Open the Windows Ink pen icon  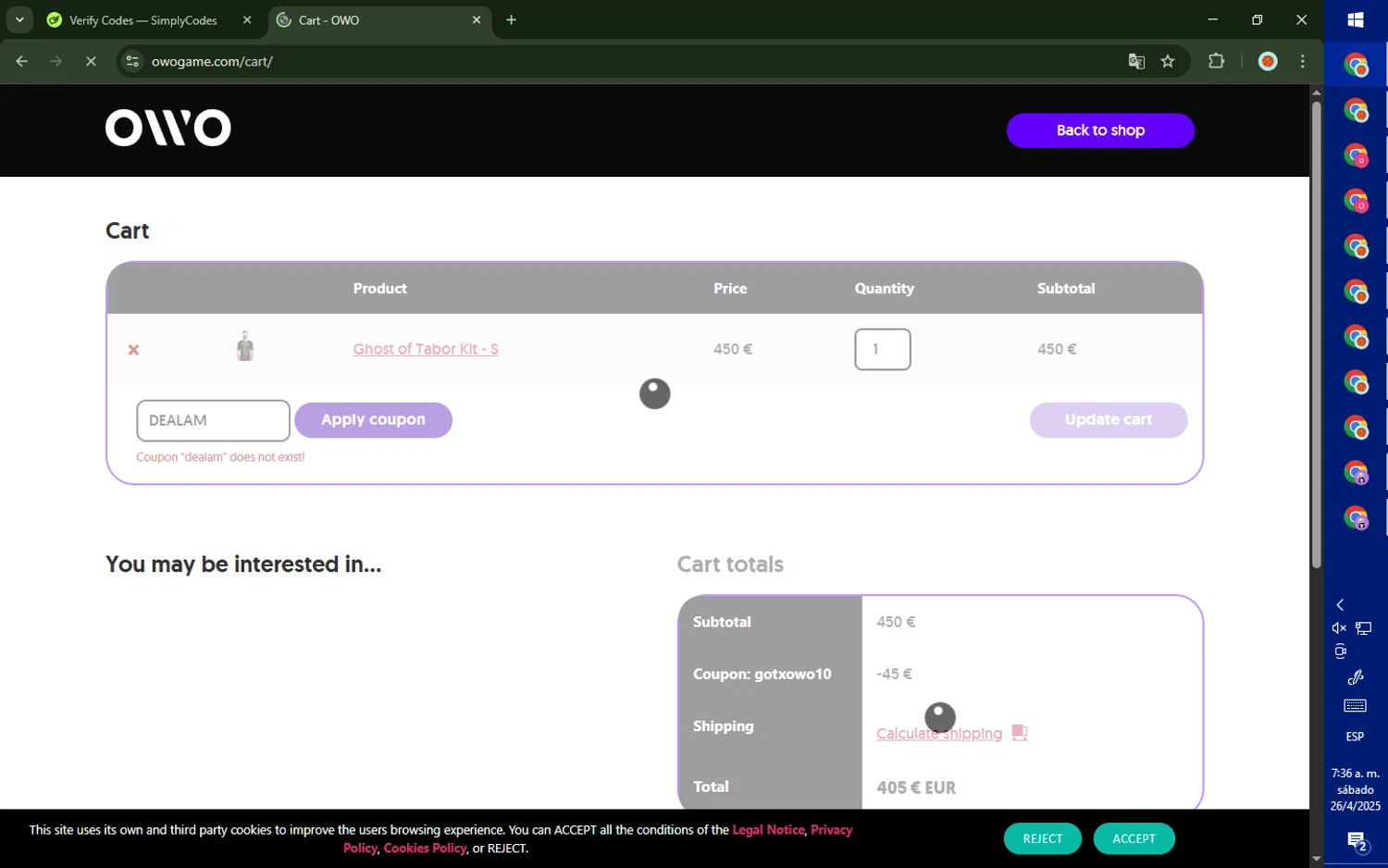tap(1356, 677)
